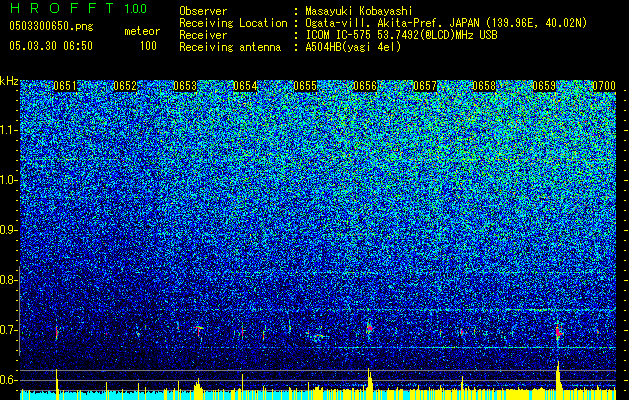Viewport: 629px width, 400px height.
Task: Click the Receiving Location value Ogata-vill. Akita-Pref.
Action: click(376, 23)
